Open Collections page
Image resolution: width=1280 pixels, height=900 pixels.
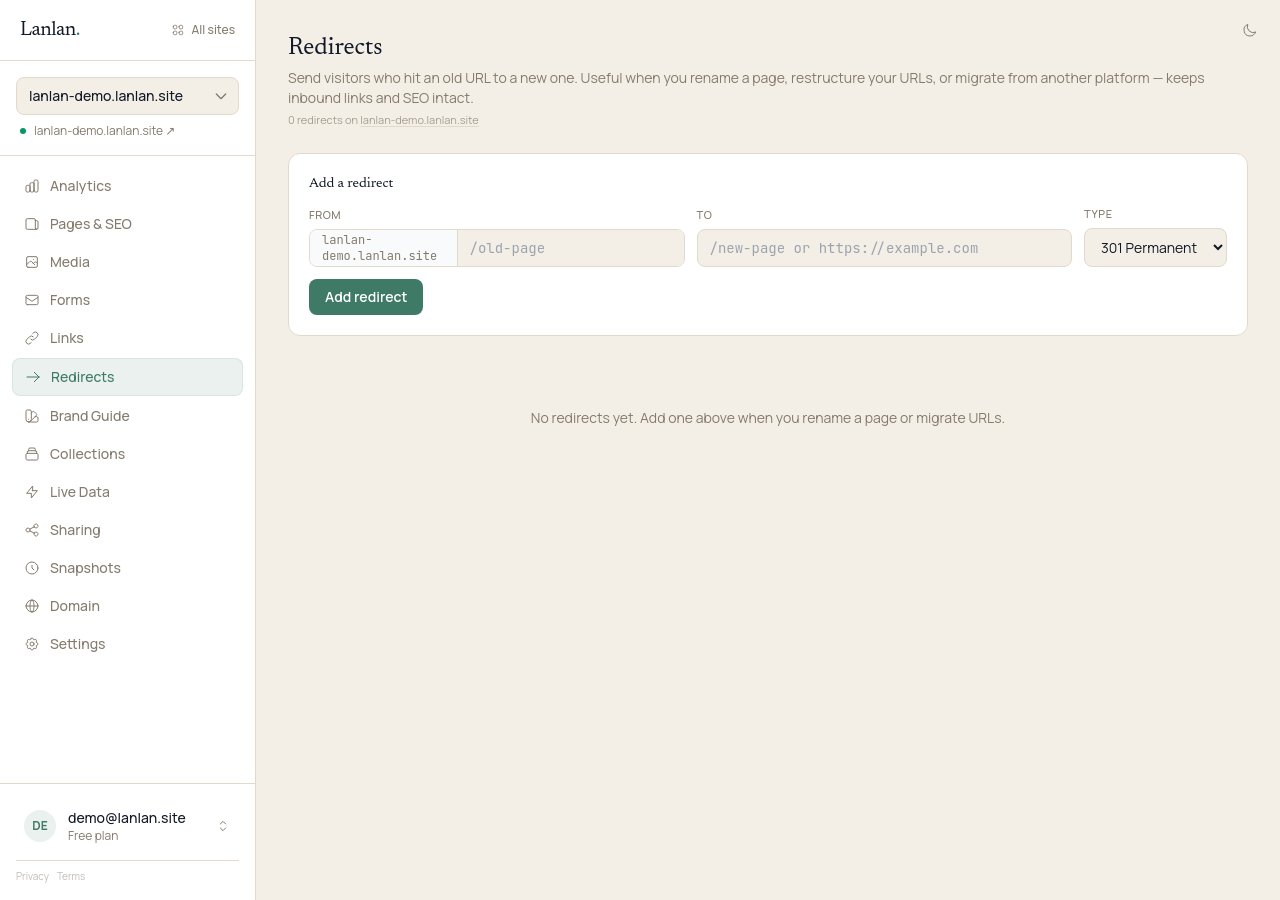tap(127, 454)
